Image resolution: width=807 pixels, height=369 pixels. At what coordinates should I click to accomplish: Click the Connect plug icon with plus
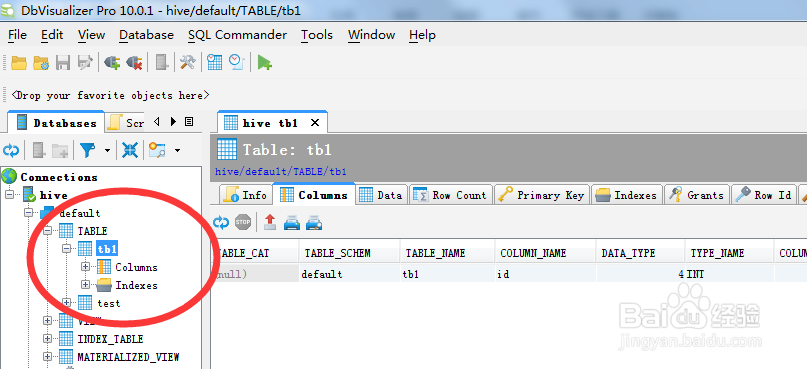112,63
